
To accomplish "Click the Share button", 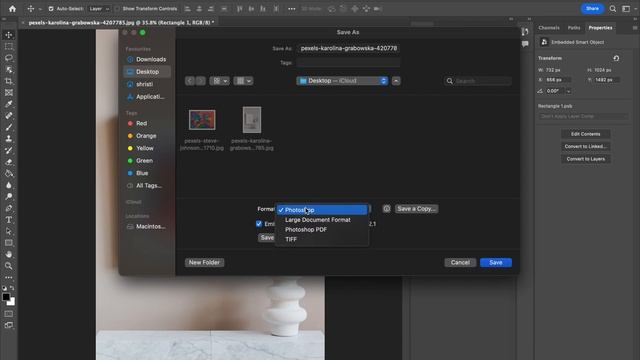I will tap(592, 9).
